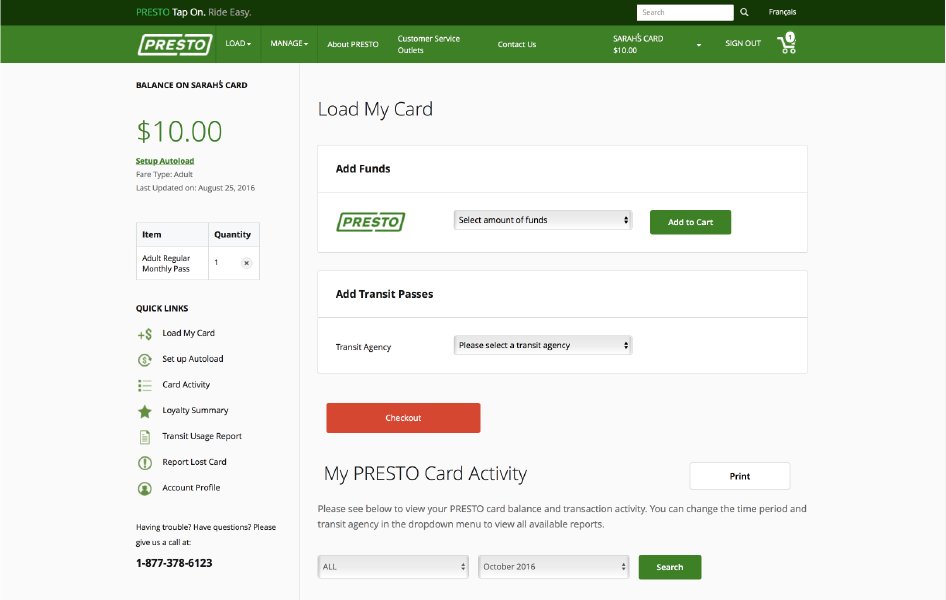Click the $10.00 balance amount
Image resolution: width=946 pixels, height=600 pixels.
179,131
